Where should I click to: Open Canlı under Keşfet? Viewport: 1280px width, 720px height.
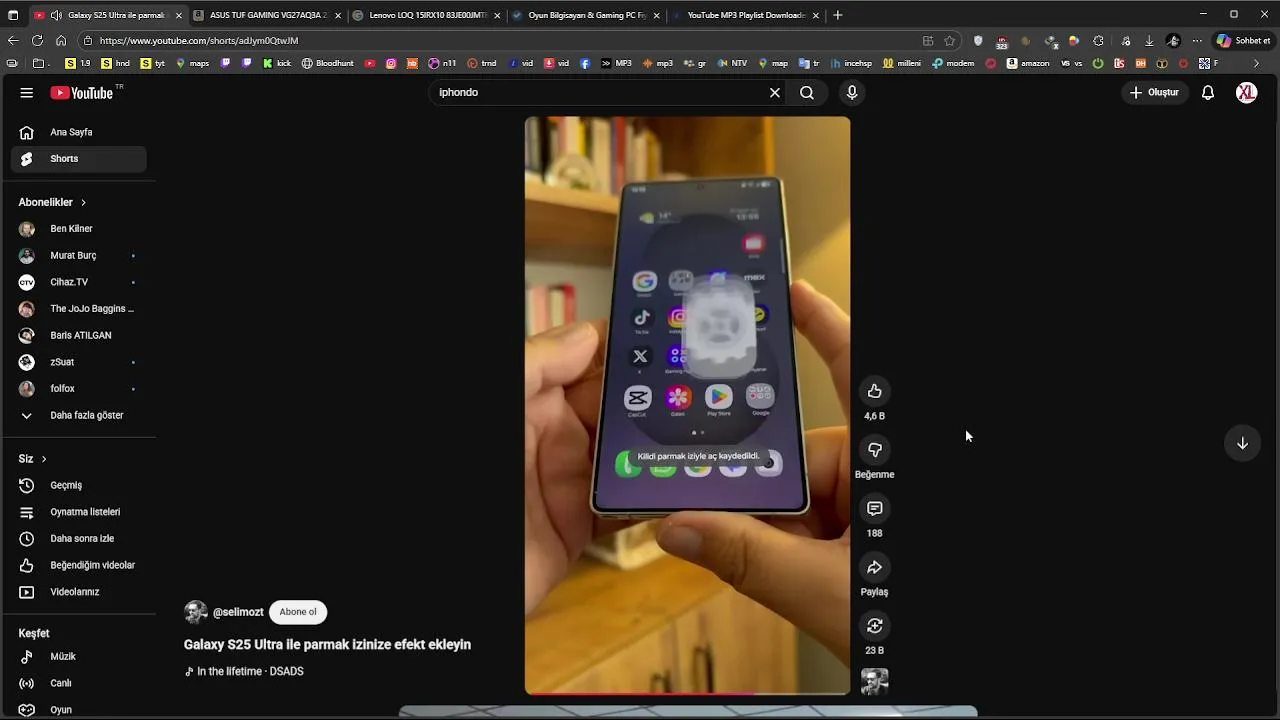79,683
